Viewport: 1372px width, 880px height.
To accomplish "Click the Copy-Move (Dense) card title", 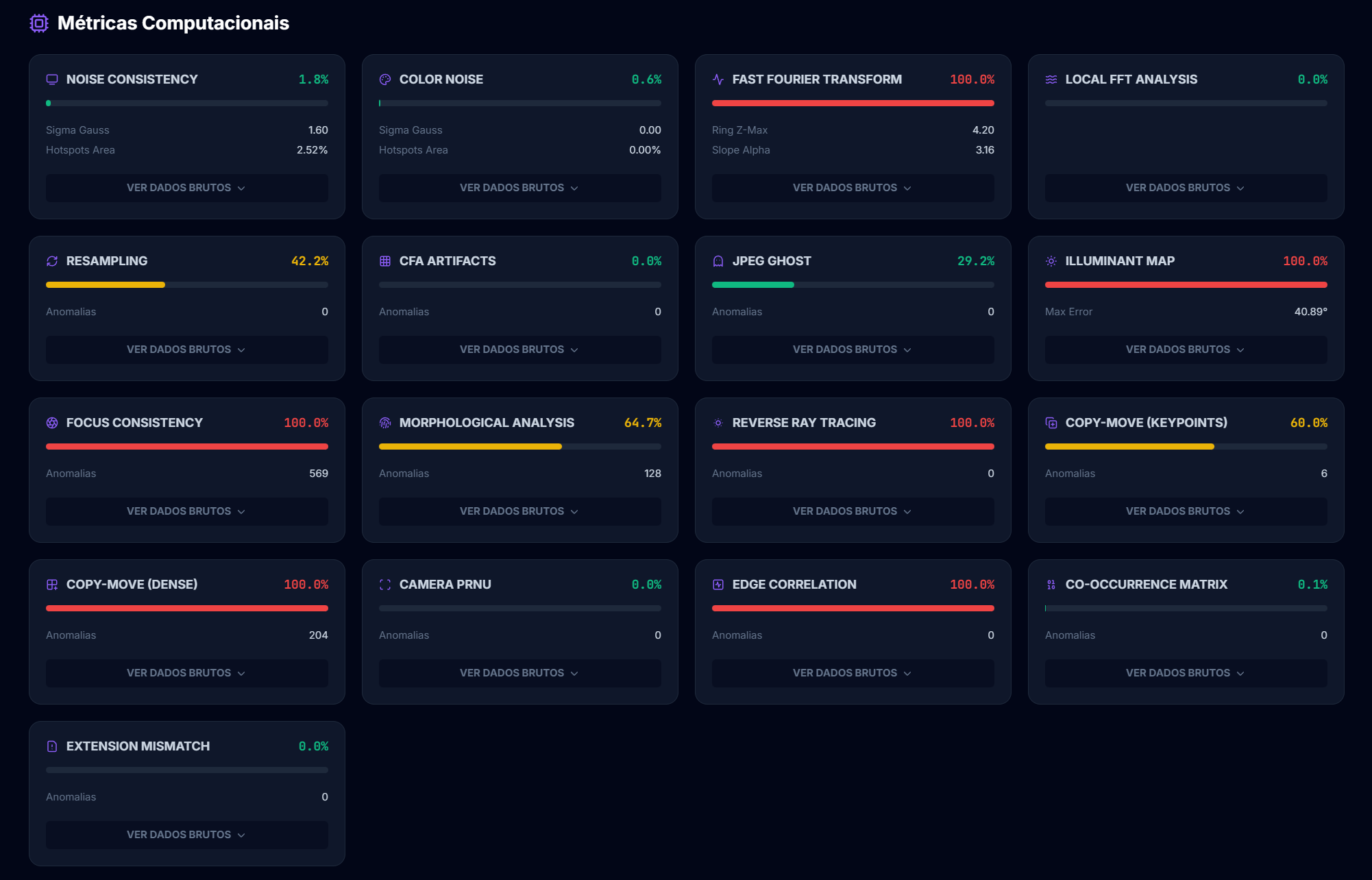I will tap(132, 585).
